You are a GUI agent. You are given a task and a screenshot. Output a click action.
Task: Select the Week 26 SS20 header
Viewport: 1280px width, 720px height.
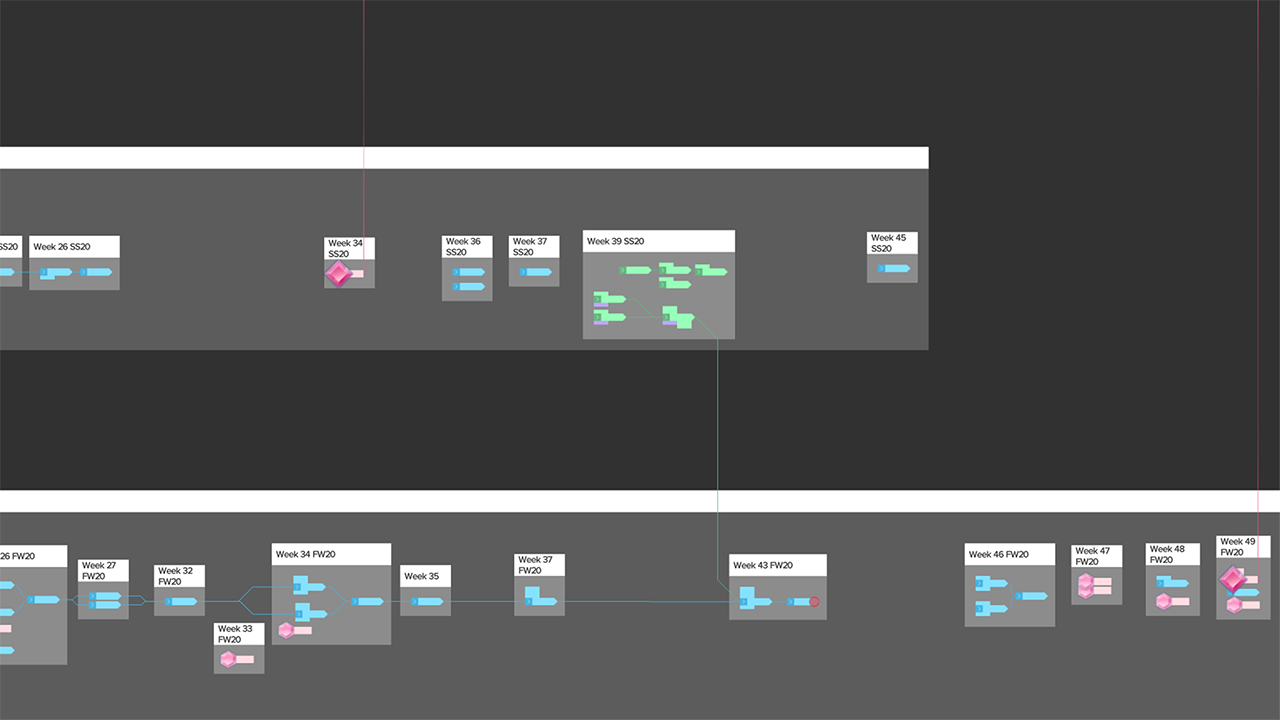(74, 246)
